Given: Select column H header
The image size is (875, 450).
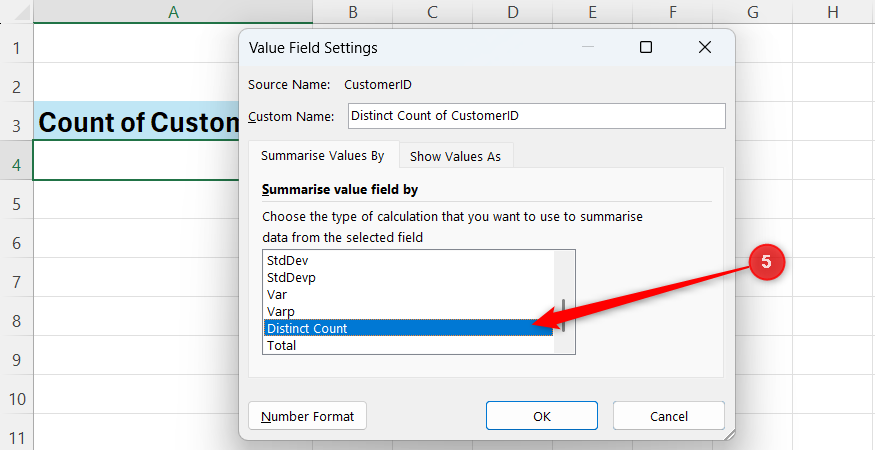Looking at the screenshot, I should pos(833,12).
